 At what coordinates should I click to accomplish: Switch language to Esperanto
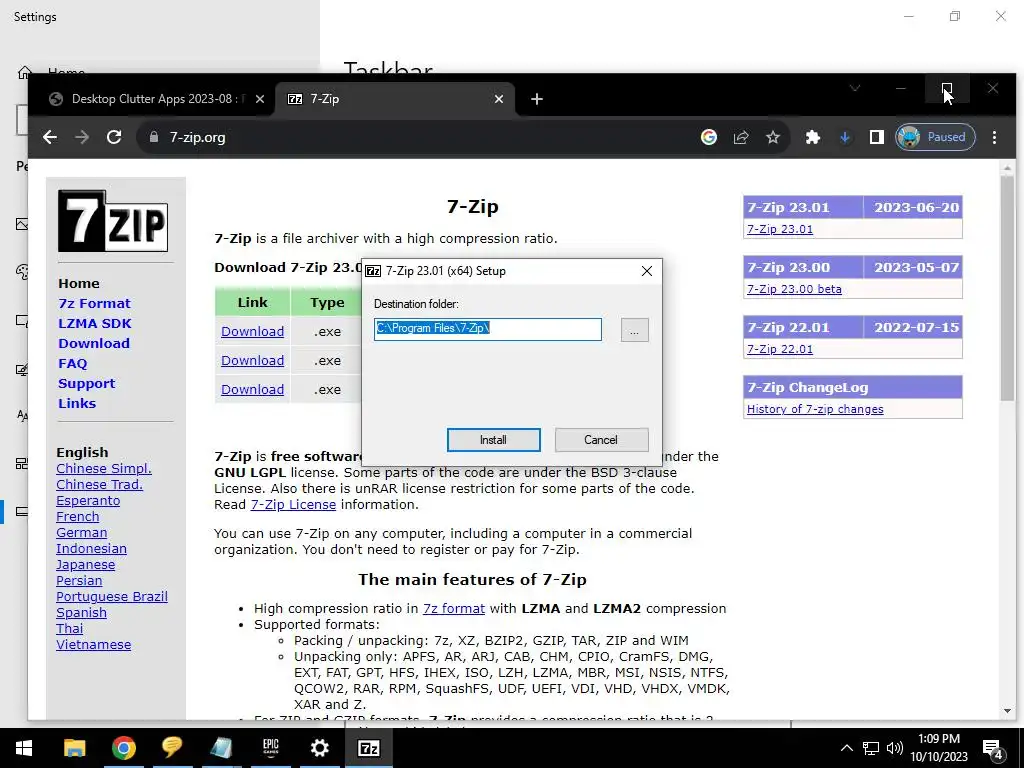click(88, 501)
